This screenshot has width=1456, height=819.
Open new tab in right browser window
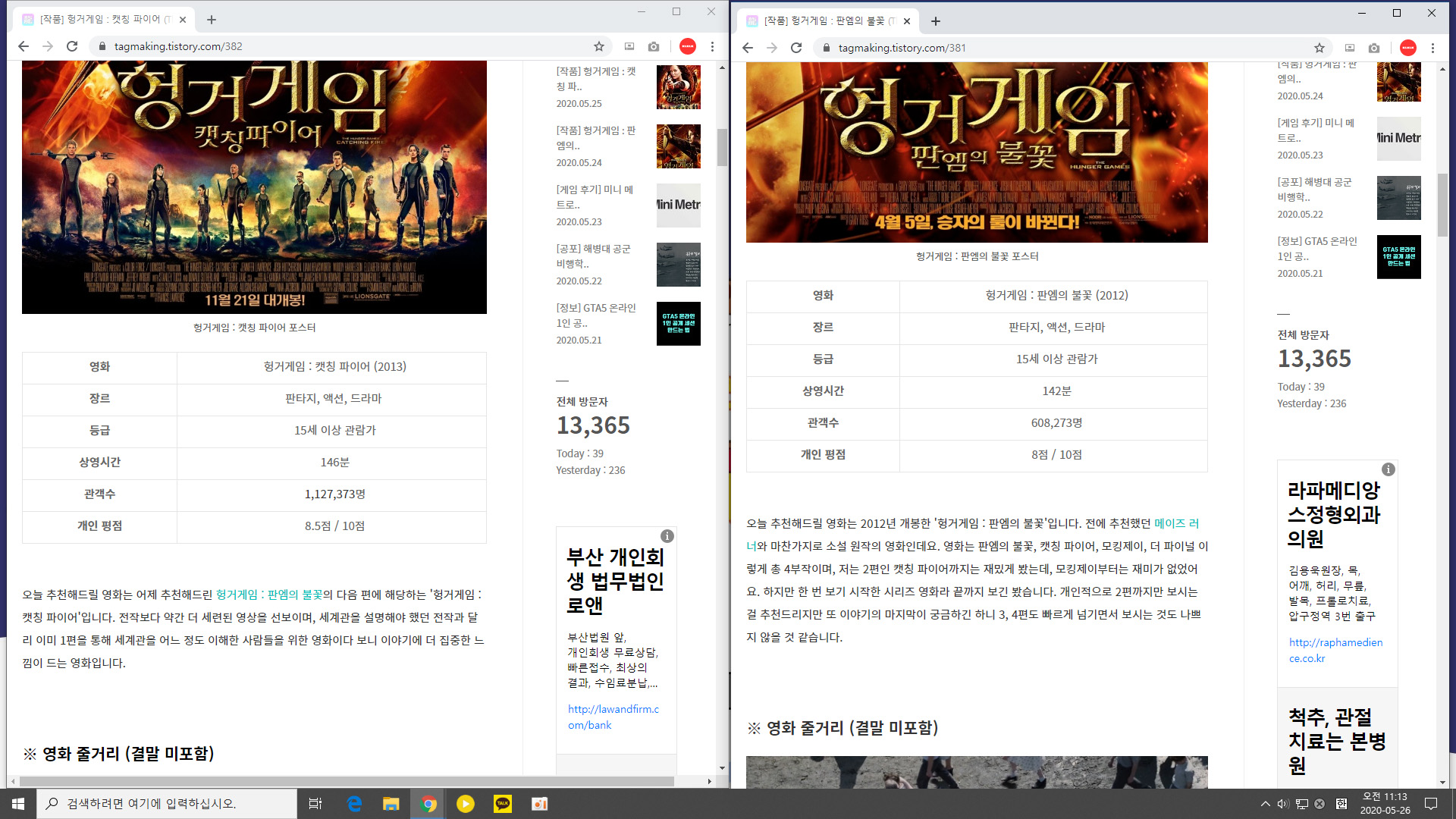(x=936, y=21)
